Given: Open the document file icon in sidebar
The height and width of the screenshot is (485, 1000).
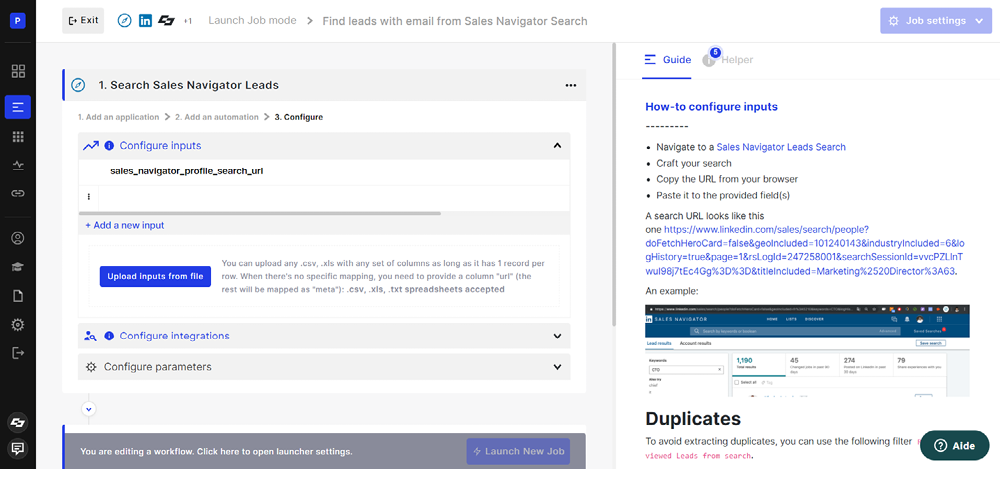Looking at the screenshot, I should click(x=18, y=295).
